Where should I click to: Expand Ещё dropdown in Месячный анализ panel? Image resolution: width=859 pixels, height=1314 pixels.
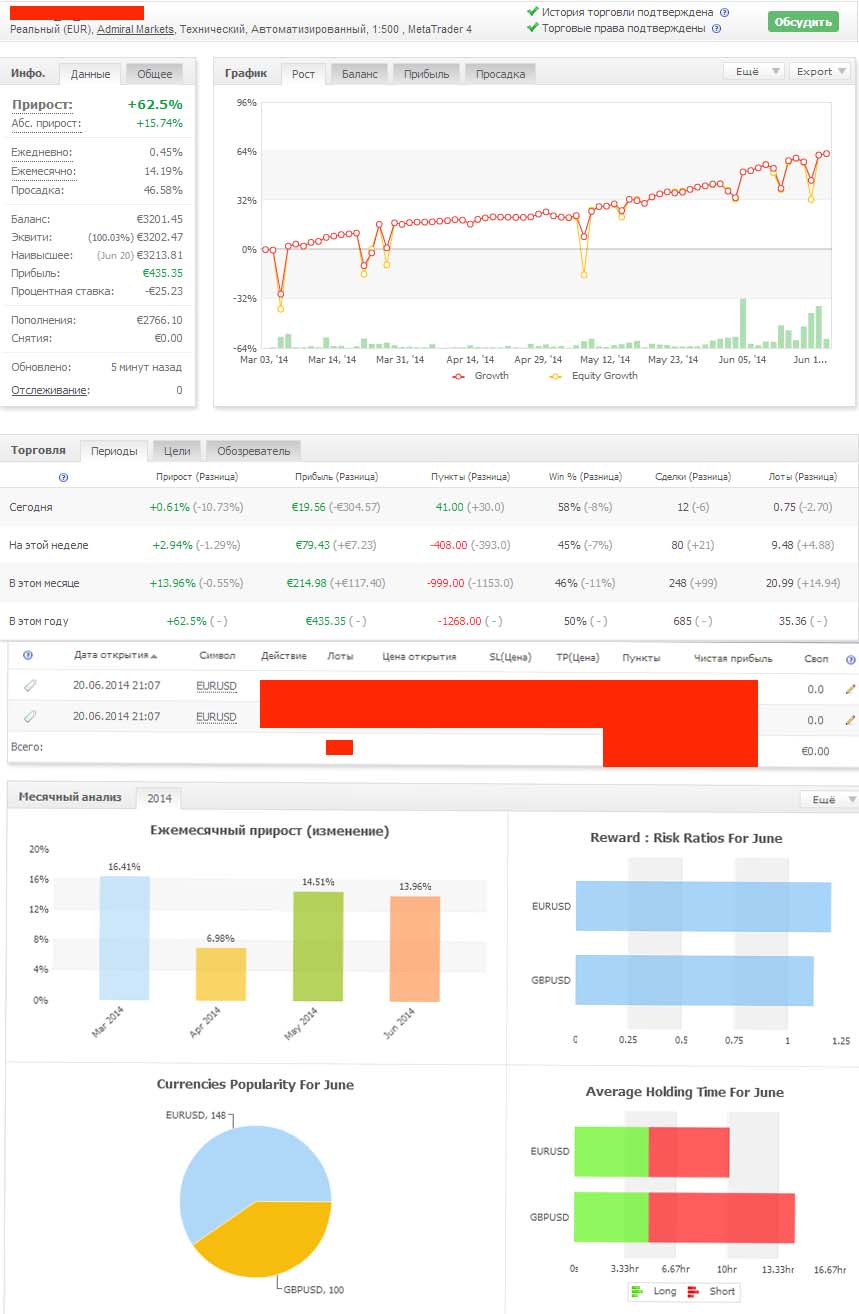coord(829,800)
